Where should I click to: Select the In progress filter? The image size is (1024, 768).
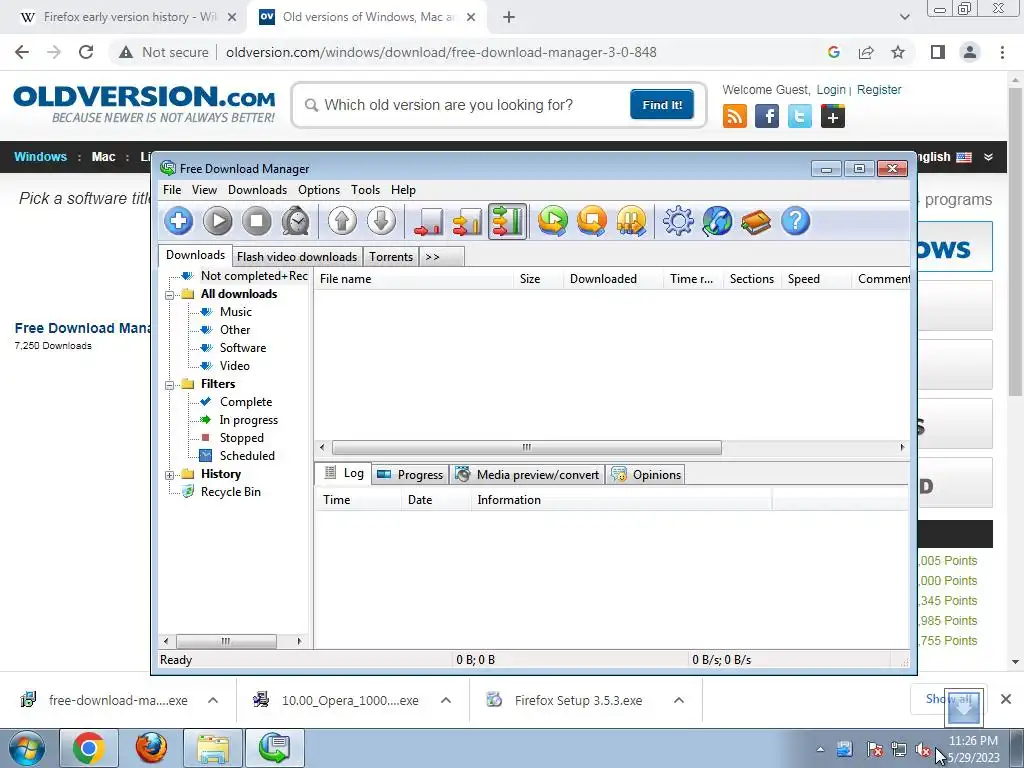pyautogui.click(x=248, y=420)
